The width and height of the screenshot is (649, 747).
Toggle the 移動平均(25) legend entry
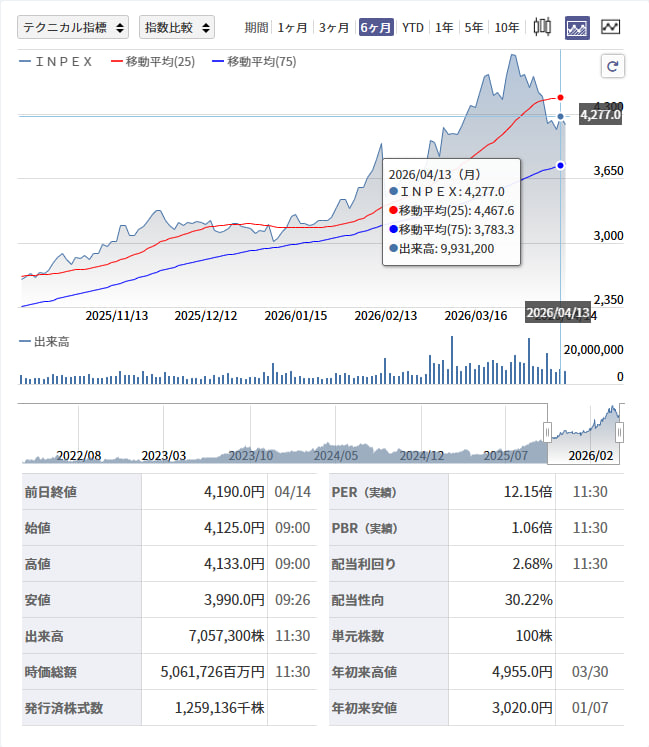[153, 61]
